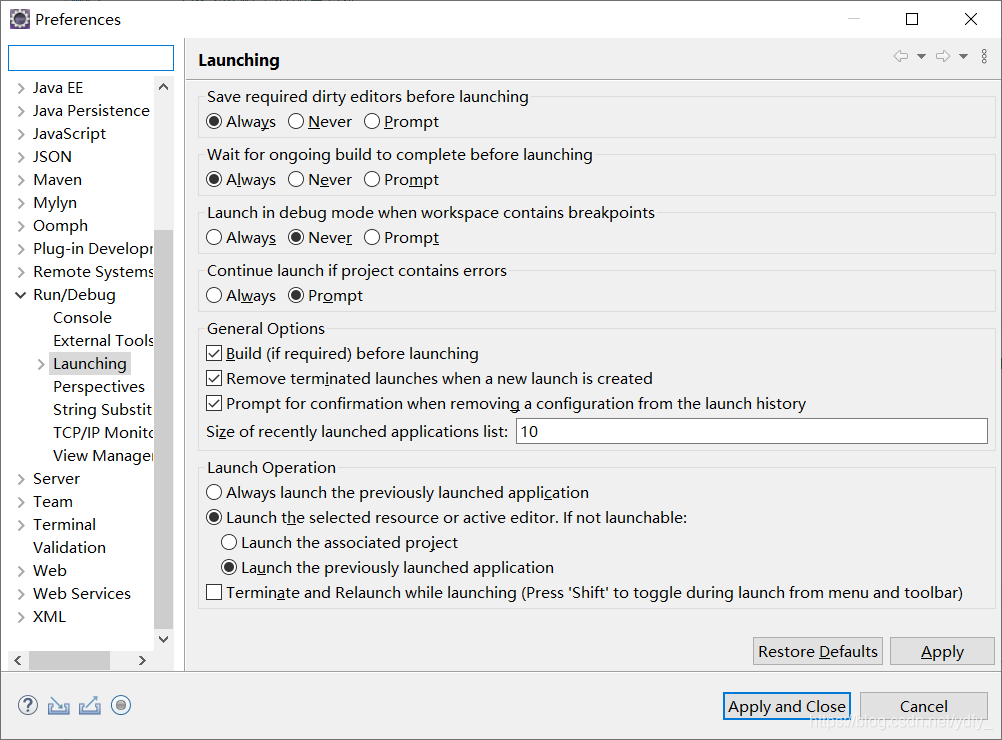Screen dimensions: 1002x740
Task: Expand the Web Services node
Action: click(21, 594)
